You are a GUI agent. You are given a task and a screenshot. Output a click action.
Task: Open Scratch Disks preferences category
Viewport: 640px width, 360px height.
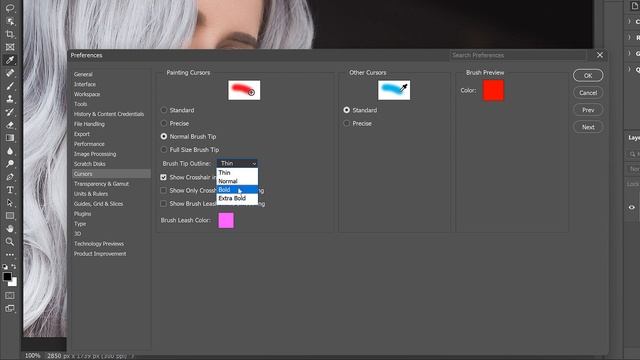click(90, 164)
